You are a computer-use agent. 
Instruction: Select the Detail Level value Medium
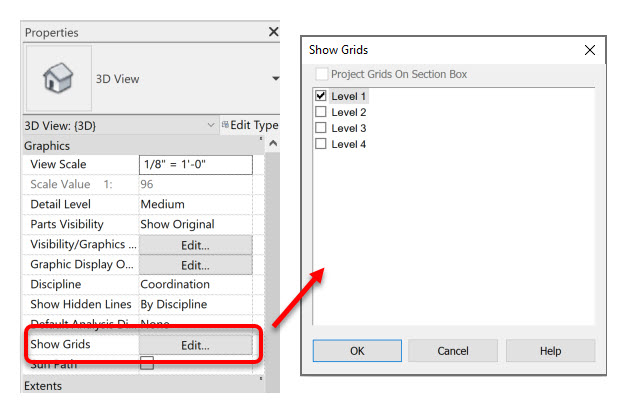[x=196, y=204]
